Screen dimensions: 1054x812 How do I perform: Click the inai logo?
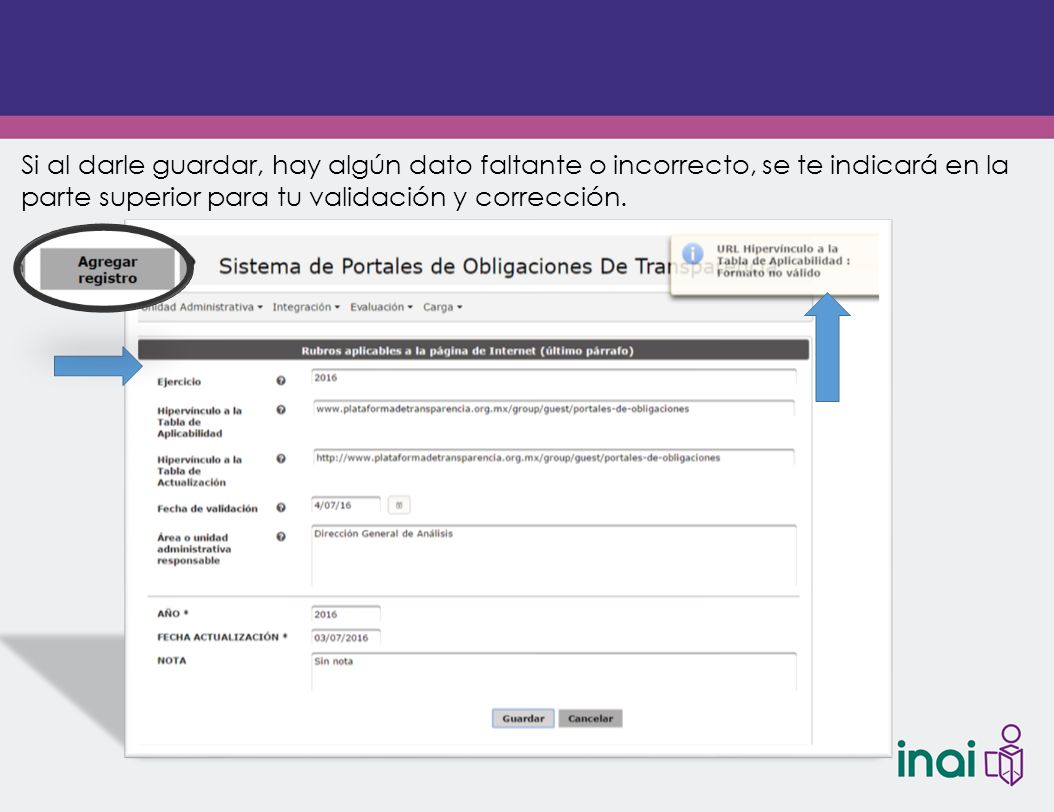point(960,756)
